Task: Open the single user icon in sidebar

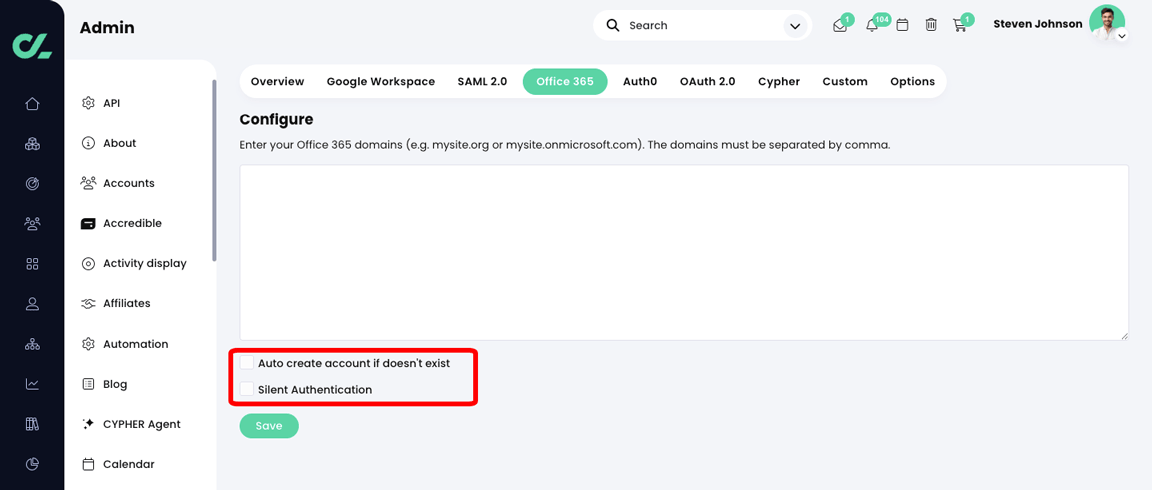Action: coord(32,303)
